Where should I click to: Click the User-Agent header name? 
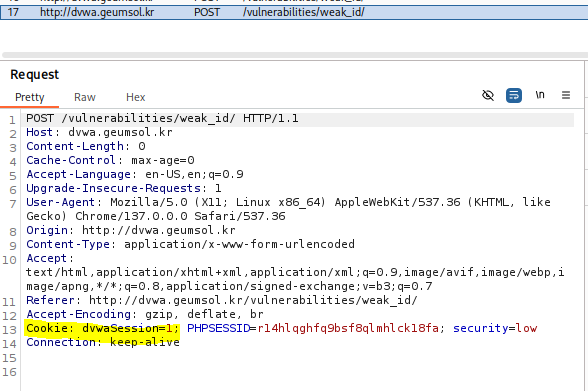click(60, 202)
